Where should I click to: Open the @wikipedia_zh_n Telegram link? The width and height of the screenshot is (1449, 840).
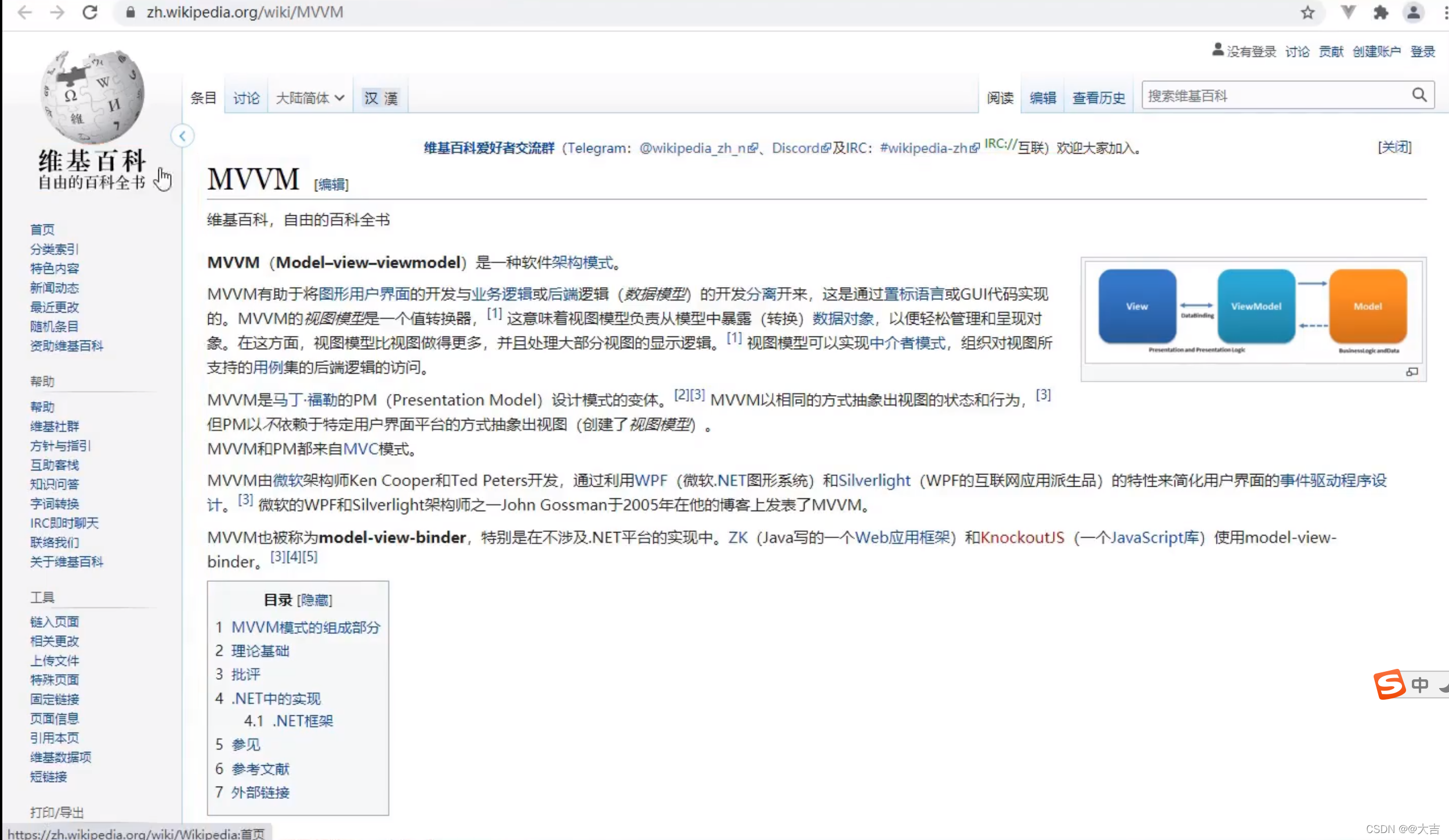point(698,148)
